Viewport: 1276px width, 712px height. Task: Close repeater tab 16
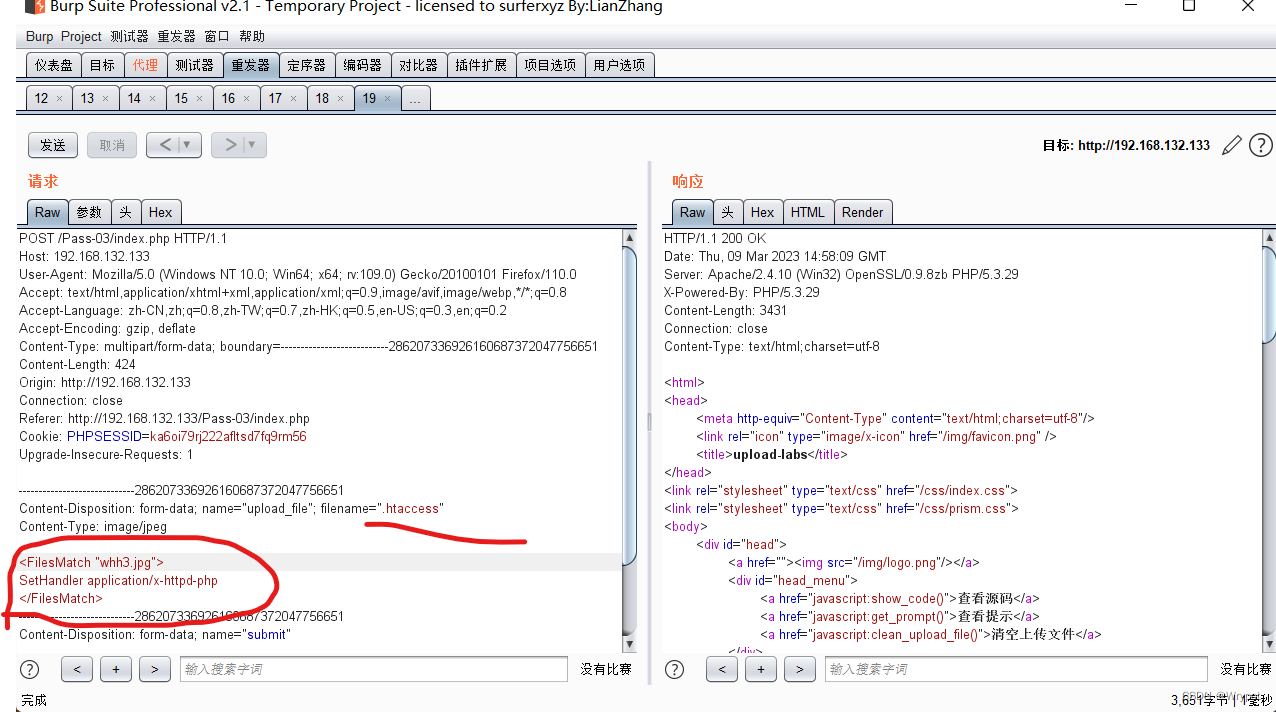click(247, 98)
